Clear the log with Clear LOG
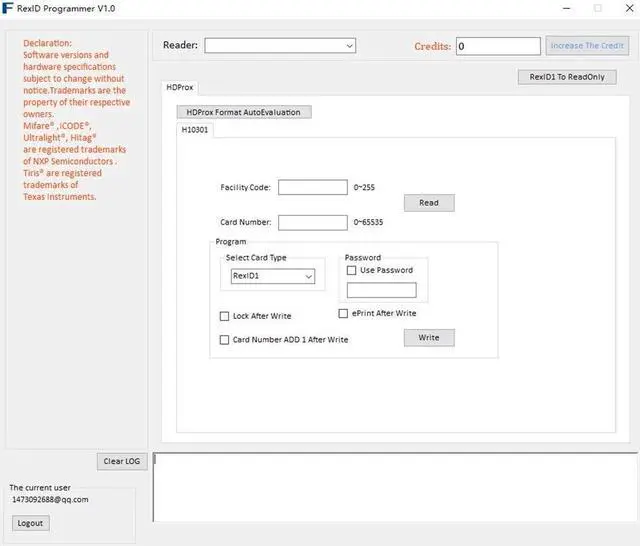Viewport: 640px width, 546px height. click(122, 462)
